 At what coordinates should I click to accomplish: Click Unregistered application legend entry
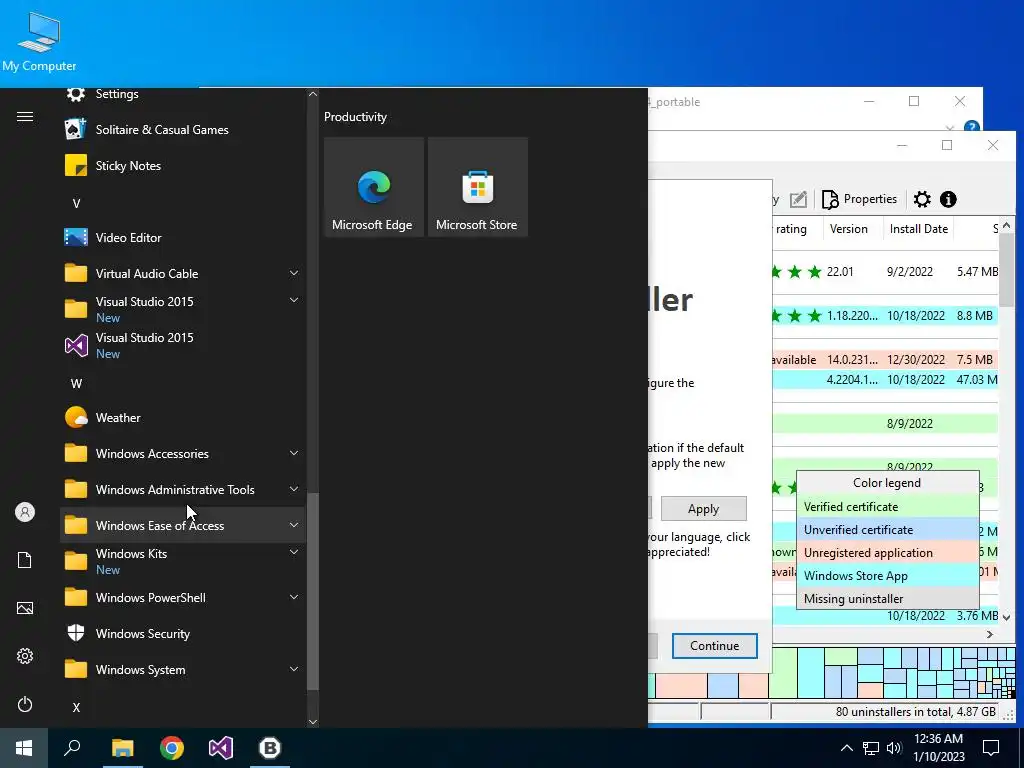point(888,552)
